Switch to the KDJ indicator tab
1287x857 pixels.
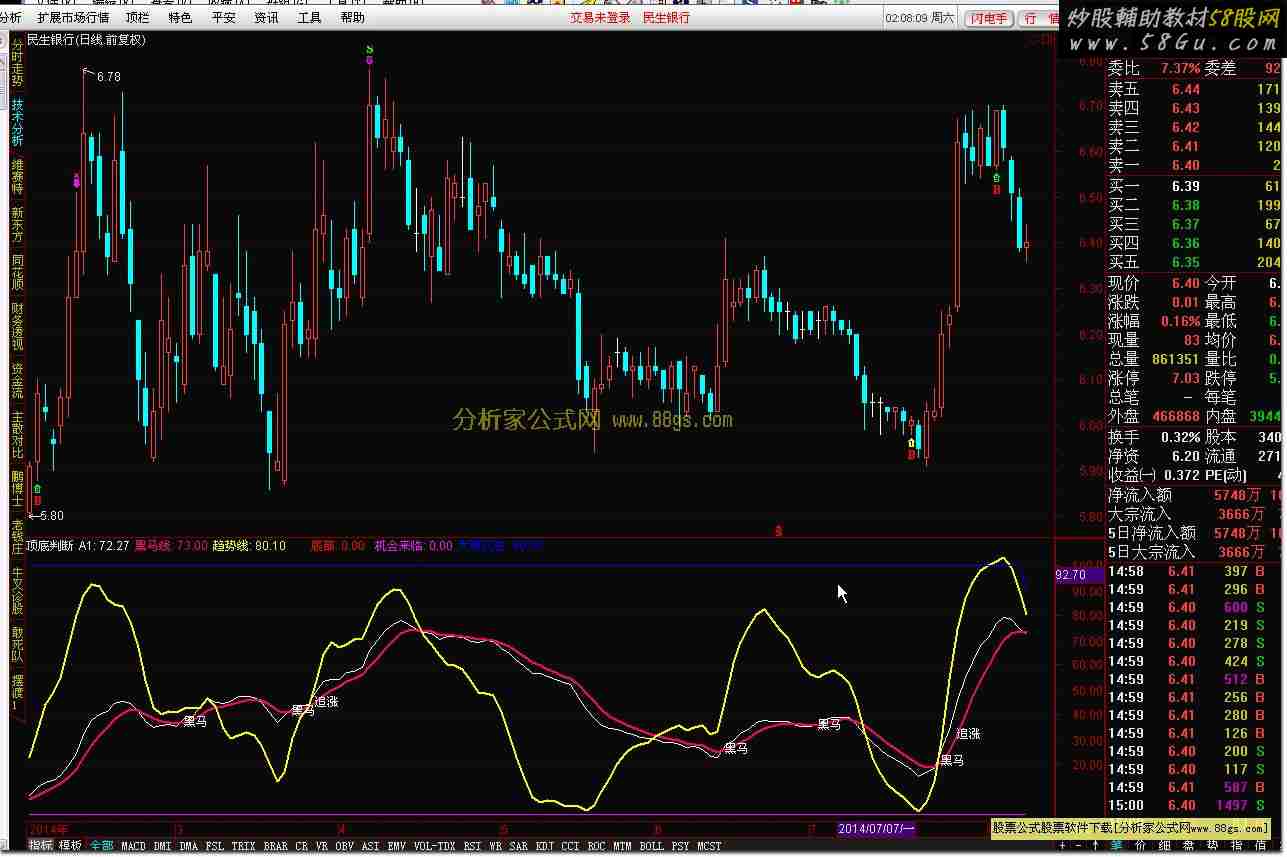pyautogui.click(x=545, y=846)
